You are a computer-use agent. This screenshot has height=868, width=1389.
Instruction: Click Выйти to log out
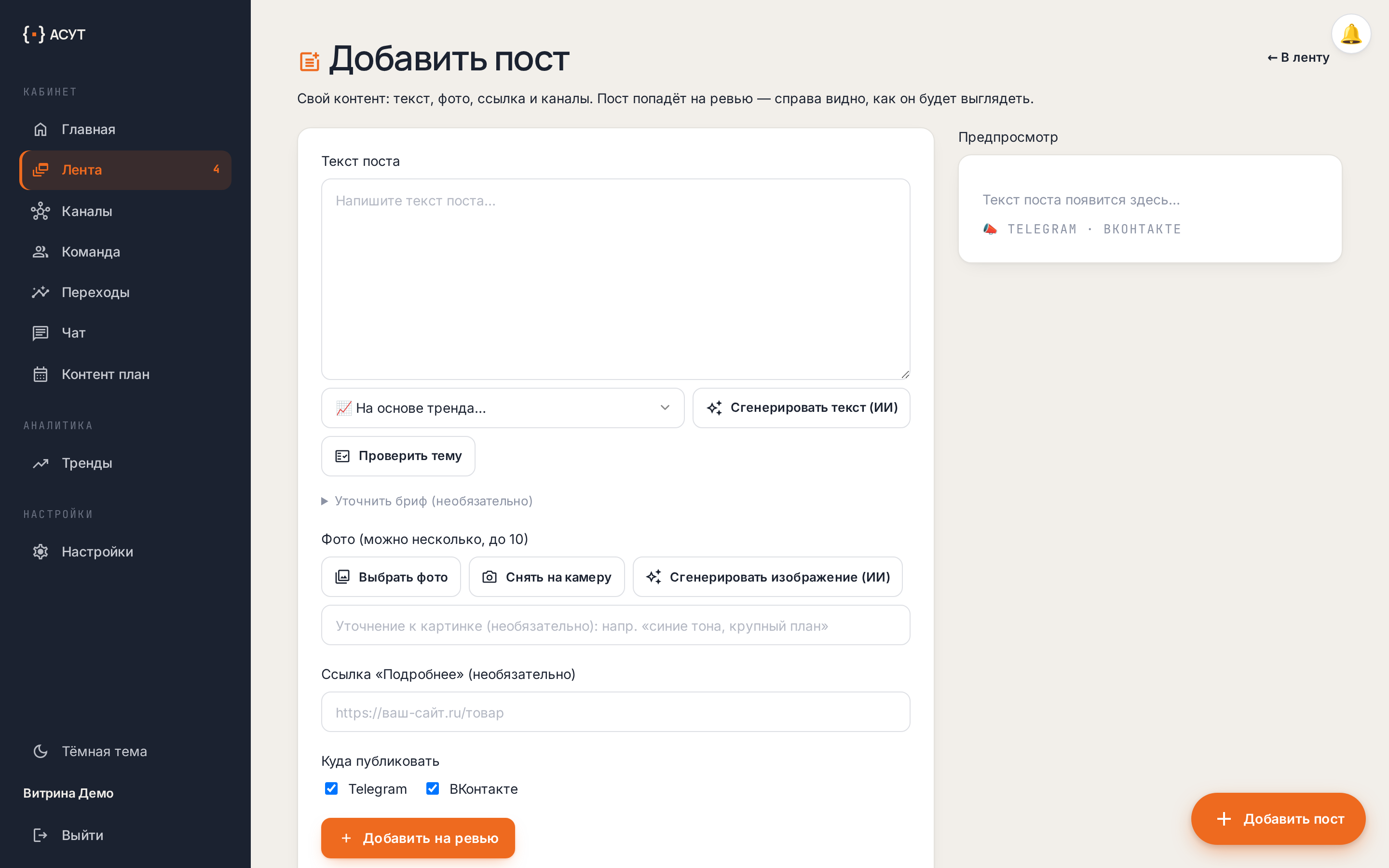(x=125, y=835)
